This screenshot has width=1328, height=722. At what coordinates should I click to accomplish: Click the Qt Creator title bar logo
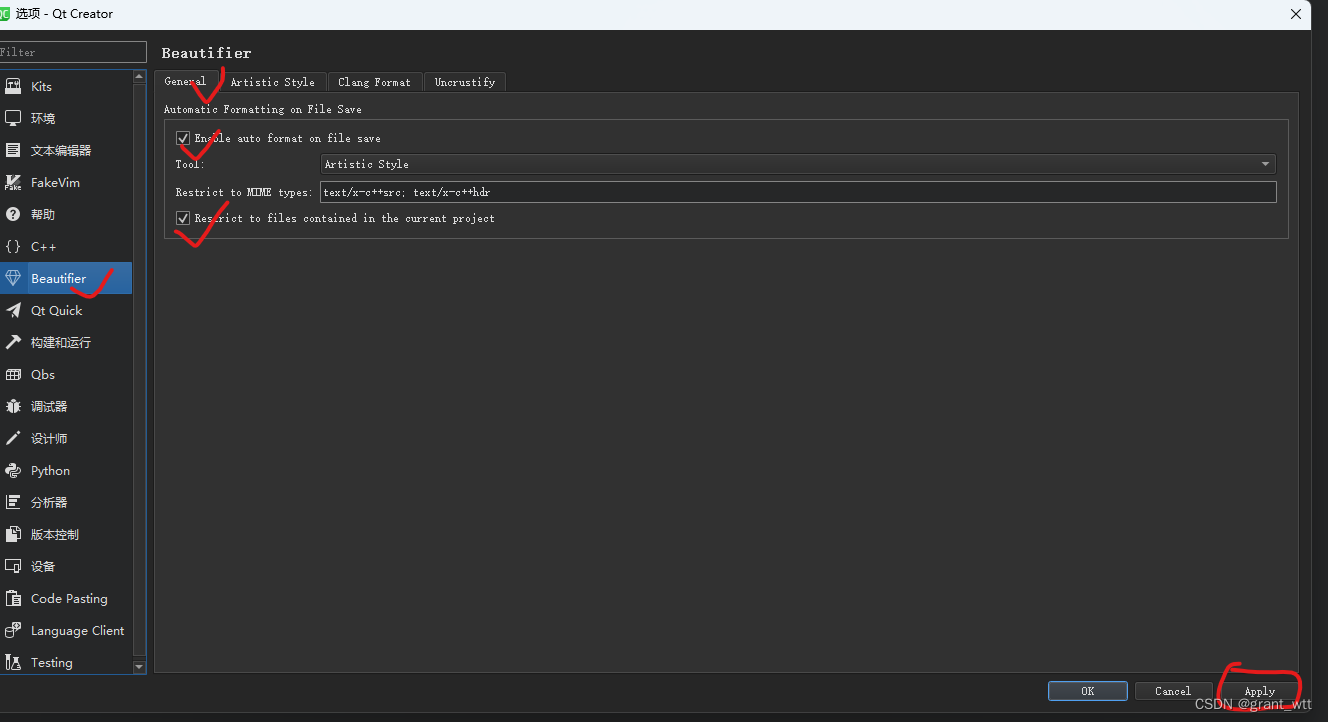[x=5, y=14]
